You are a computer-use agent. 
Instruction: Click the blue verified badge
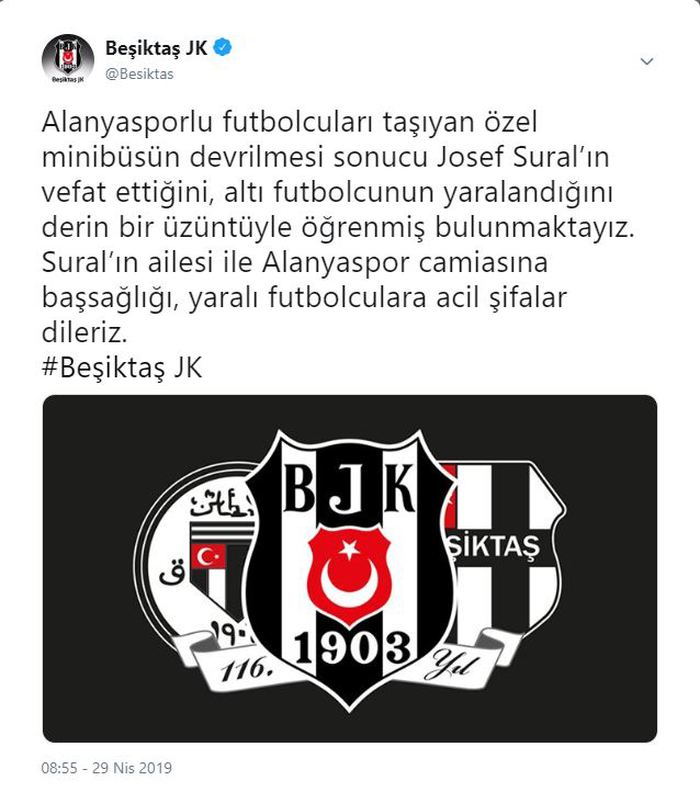point(222,47)
